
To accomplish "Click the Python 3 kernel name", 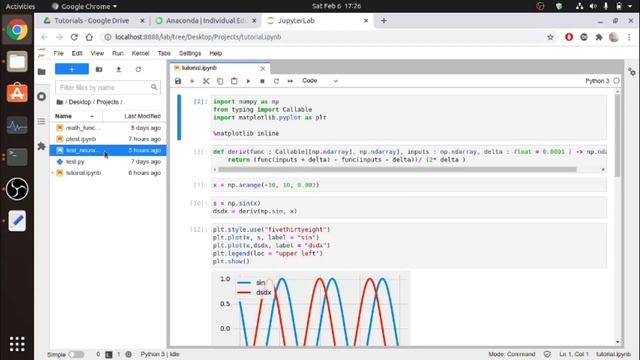I will click(597, 81).
